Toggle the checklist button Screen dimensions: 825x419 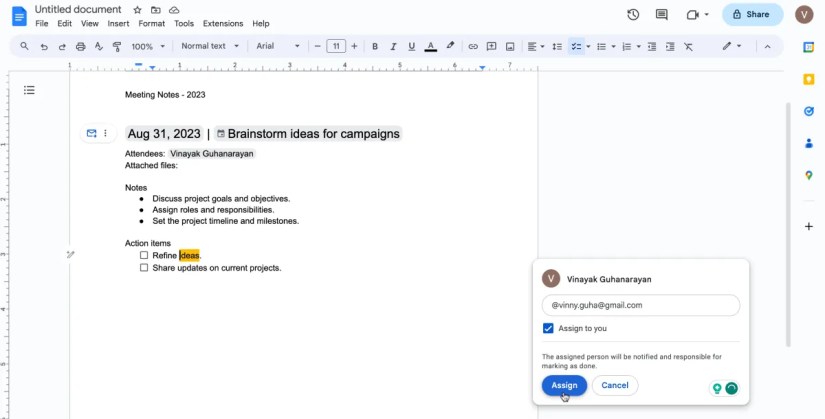pyautogui.click(x=577, y=47)
